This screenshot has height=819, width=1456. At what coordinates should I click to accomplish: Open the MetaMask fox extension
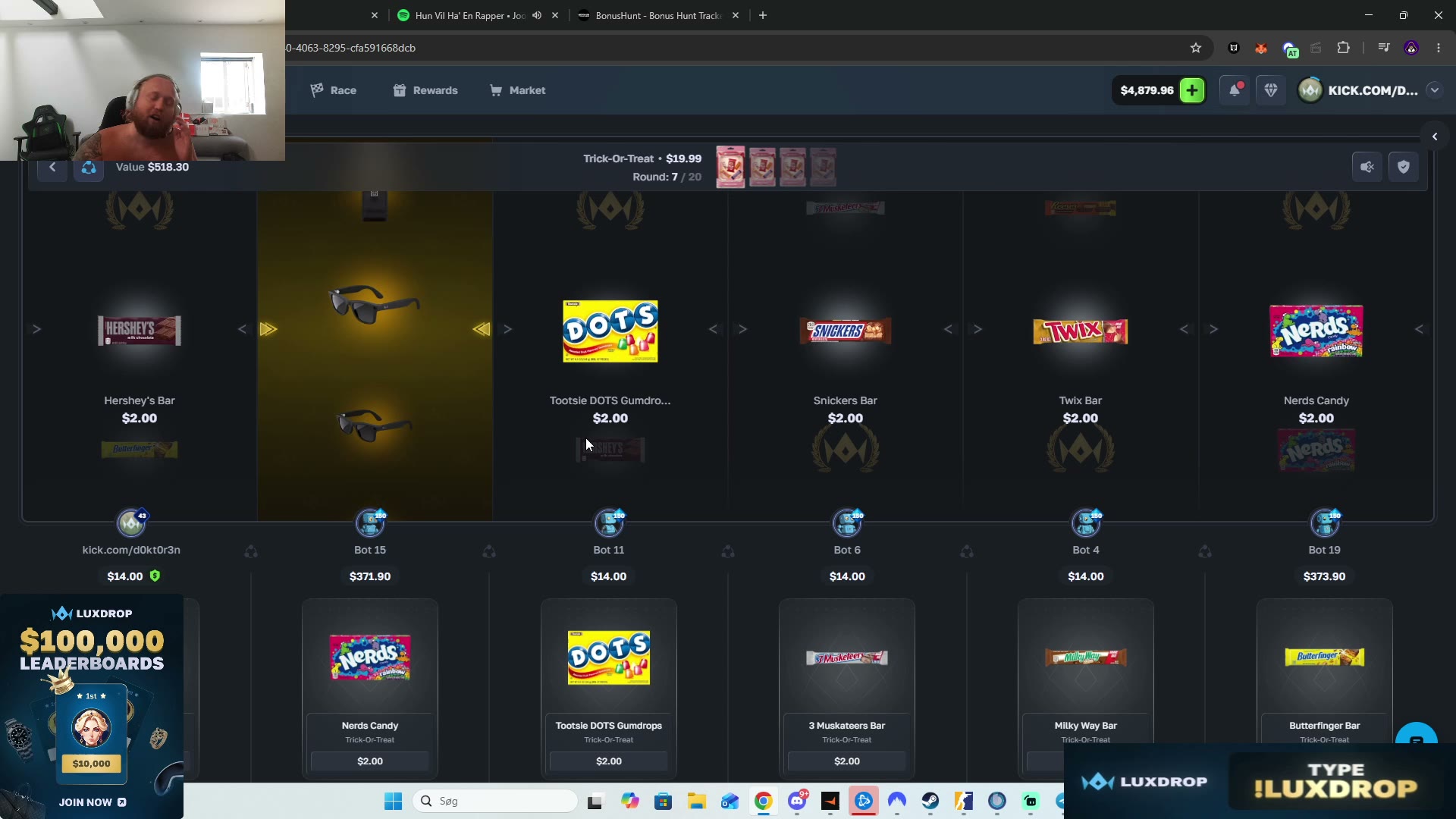tap(1261, 48)
